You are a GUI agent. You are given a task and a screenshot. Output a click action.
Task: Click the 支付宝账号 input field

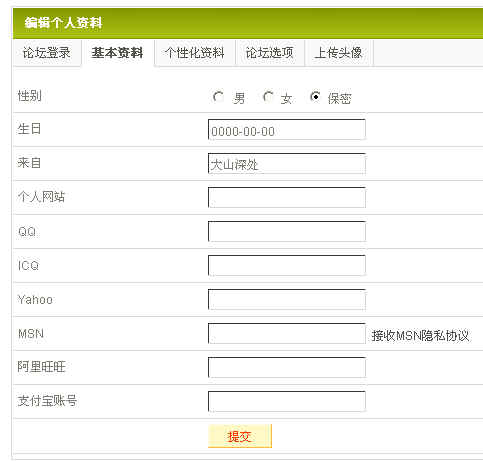(x=287, y=402)
